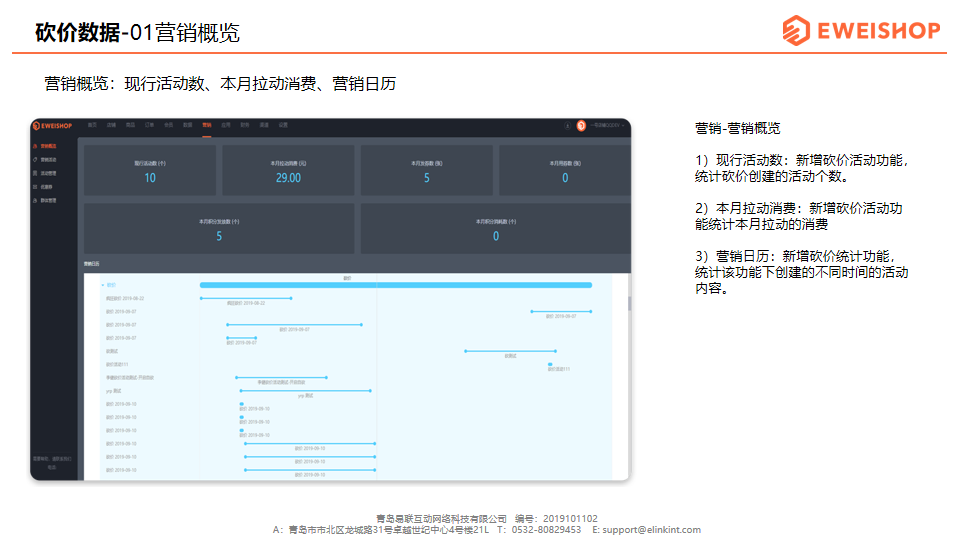Switch to 财务 tab in top navigation
960x540 pixels.
point(245,125)
